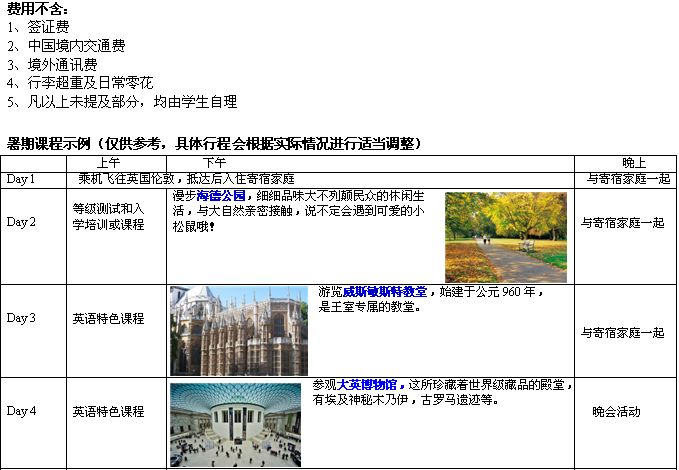
Task: Select the Day 4 row label cell
Action: (x=21, y=411)
